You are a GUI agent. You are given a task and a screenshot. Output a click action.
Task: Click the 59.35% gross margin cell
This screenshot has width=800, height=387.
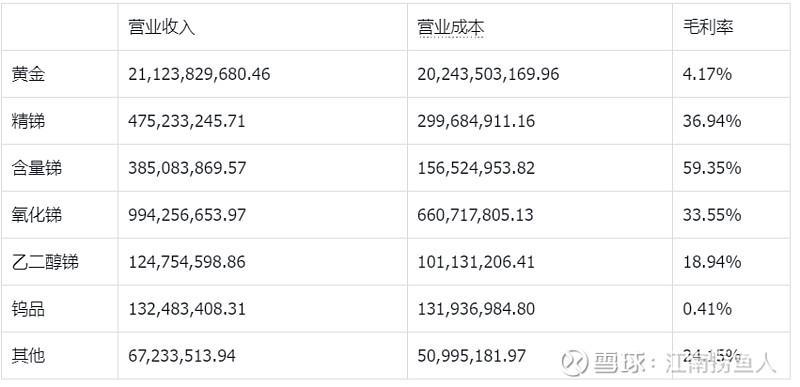[712, 168]
